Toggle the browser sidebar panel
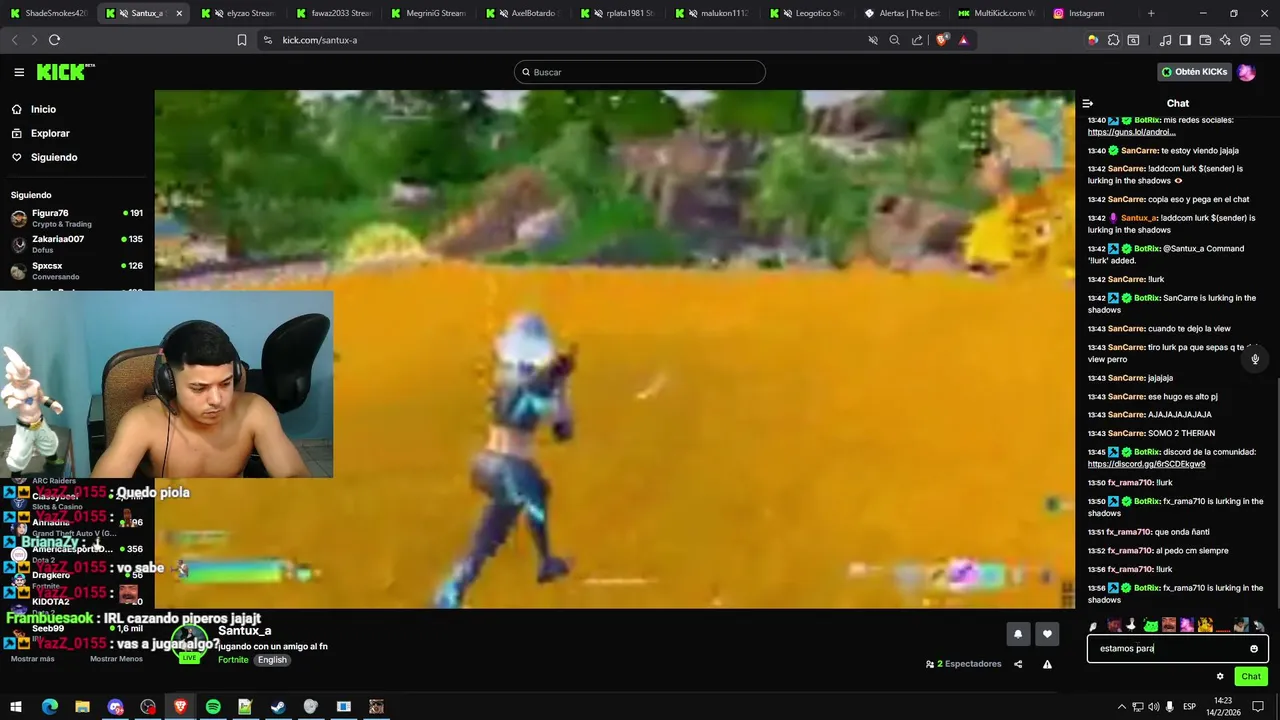Image resolution: width=1280 pixels, height=720 pixels. pos(1185,40)
